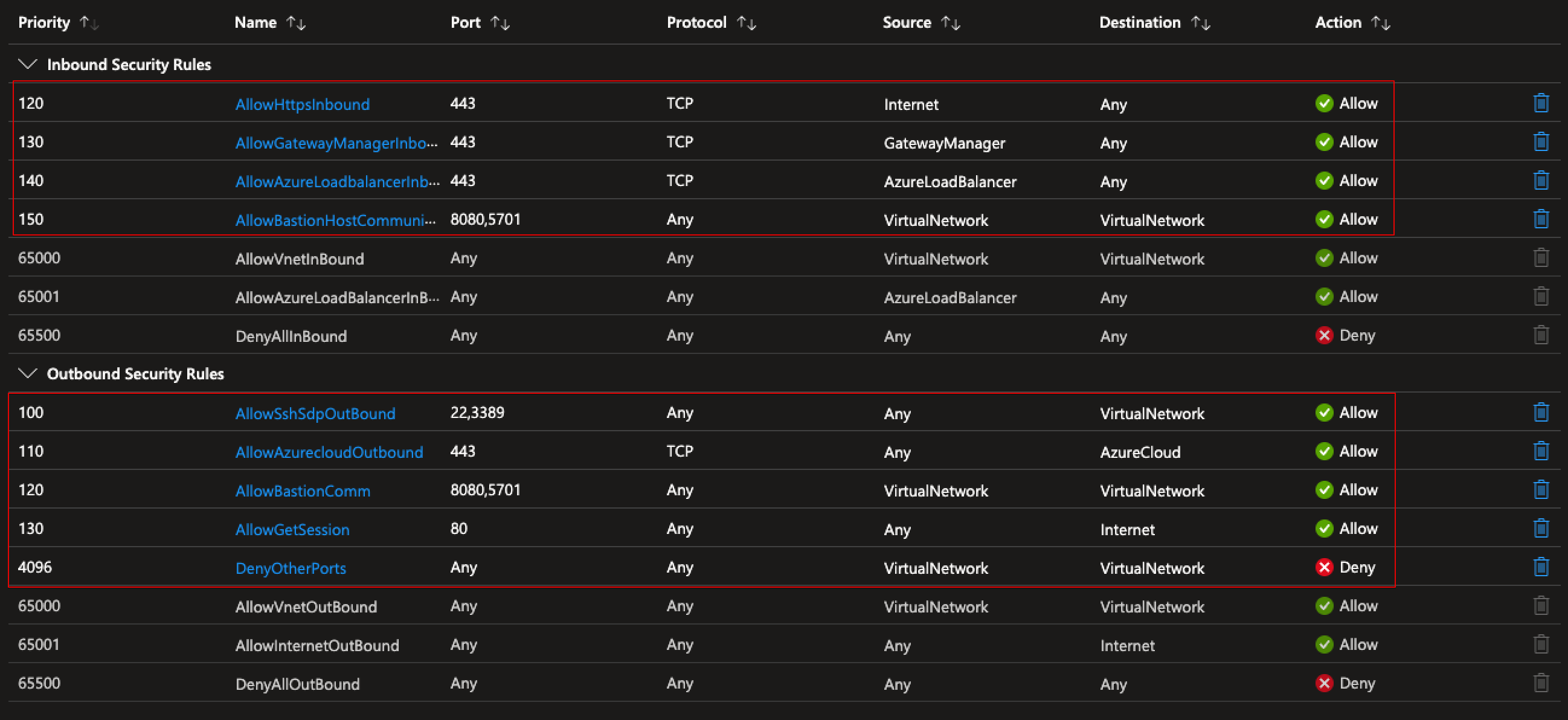Sort rules by Source column header
The height and width of the screenshot is (720, 1568).
tap(950, 23)
